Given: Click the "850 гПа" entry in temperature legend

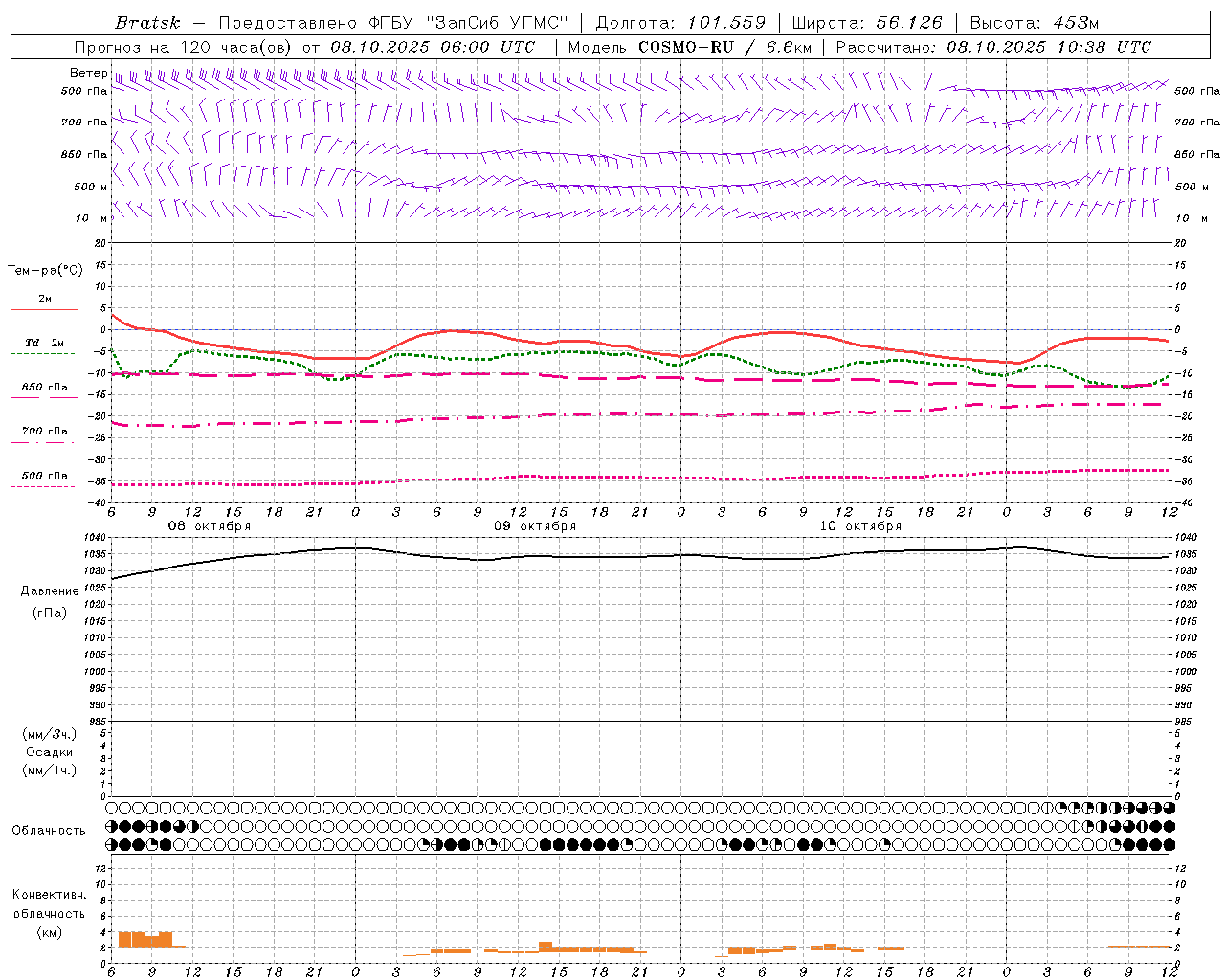Looking at the screenshot, I should [45, 388].
